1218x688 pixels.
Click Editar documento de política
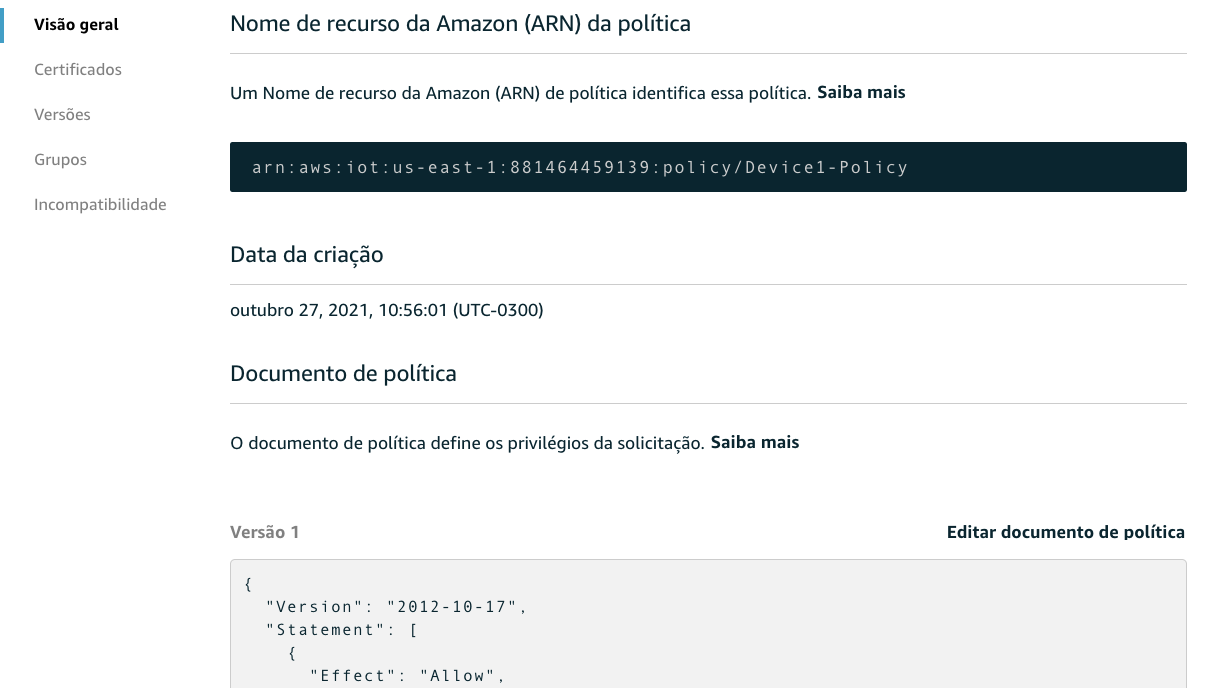1066,532
